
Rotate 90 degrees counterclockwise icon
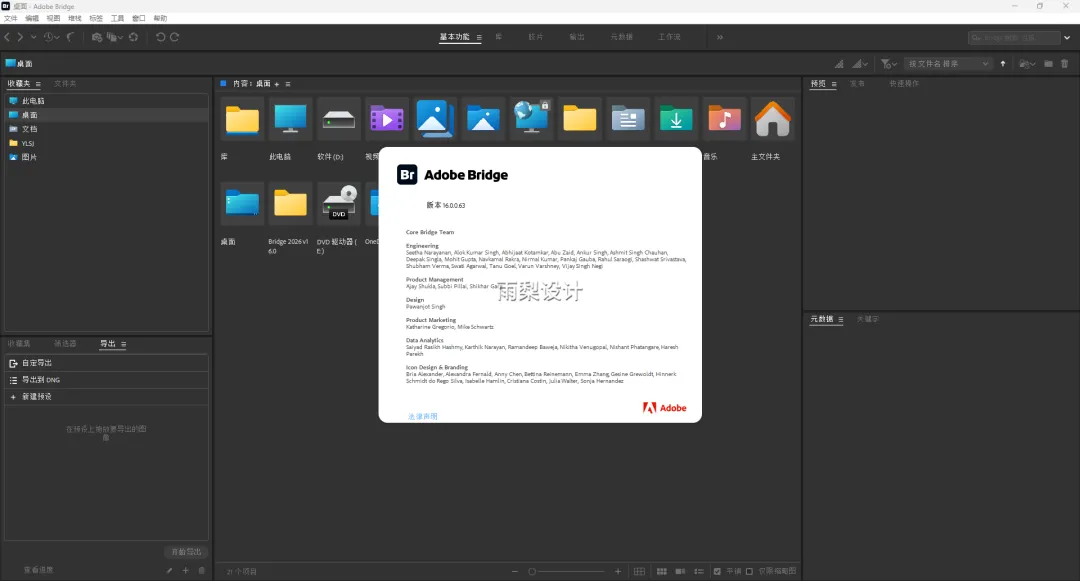[160, 37]
